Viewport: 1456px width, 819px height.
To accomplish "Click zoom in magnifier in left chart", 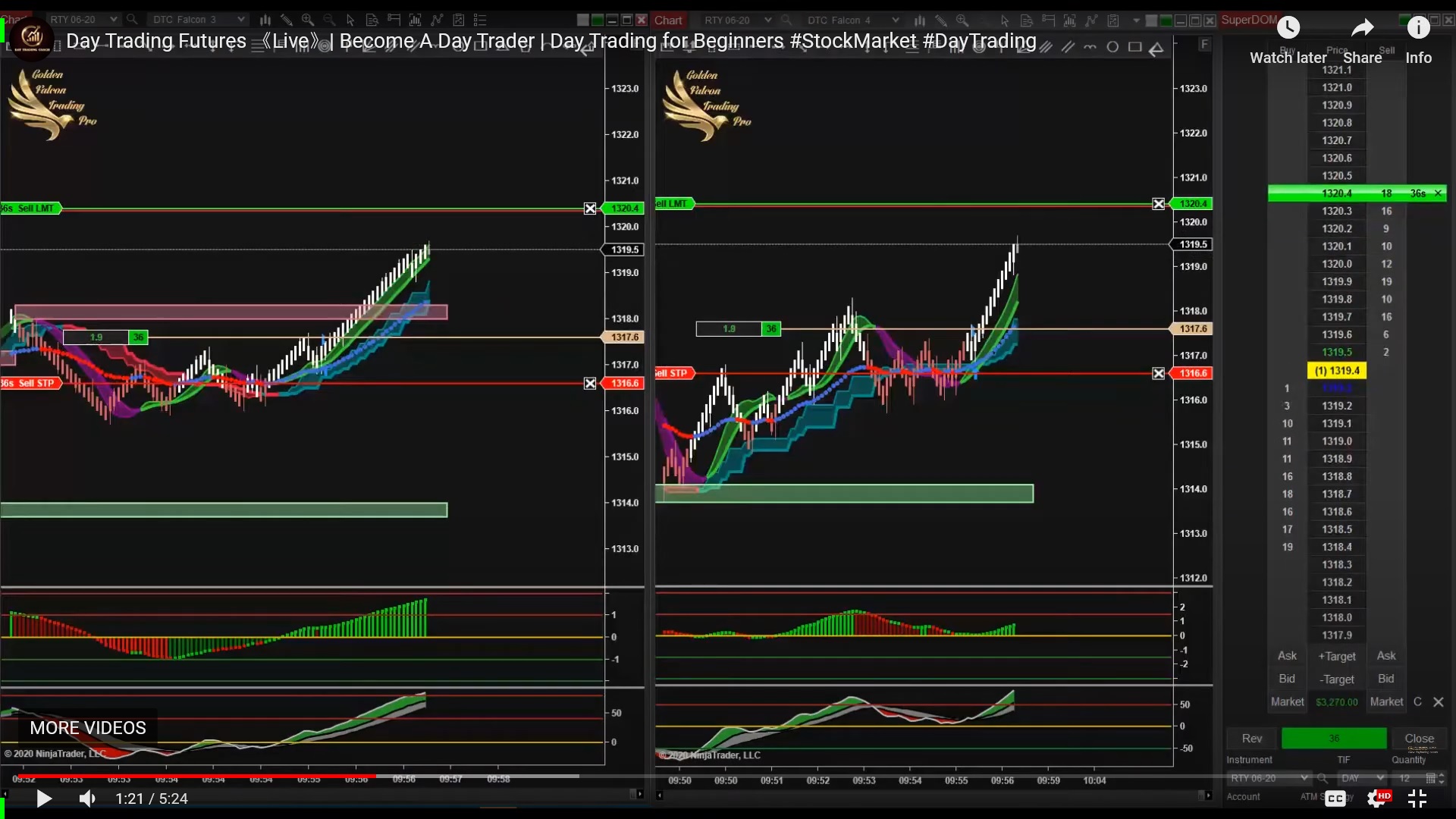I will 308,20.
